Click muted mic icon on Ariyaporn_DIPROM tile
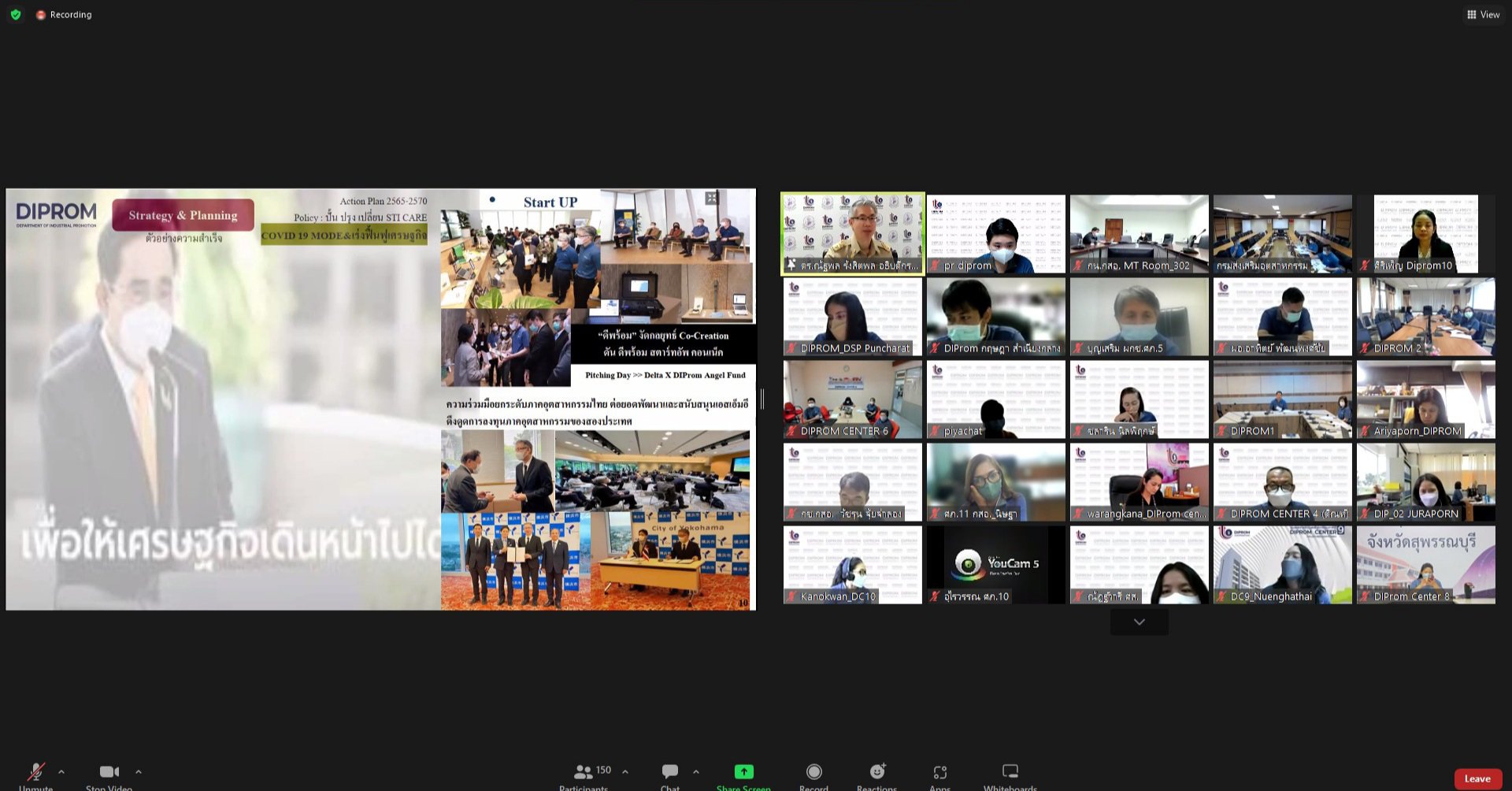 click(1365, 431)
